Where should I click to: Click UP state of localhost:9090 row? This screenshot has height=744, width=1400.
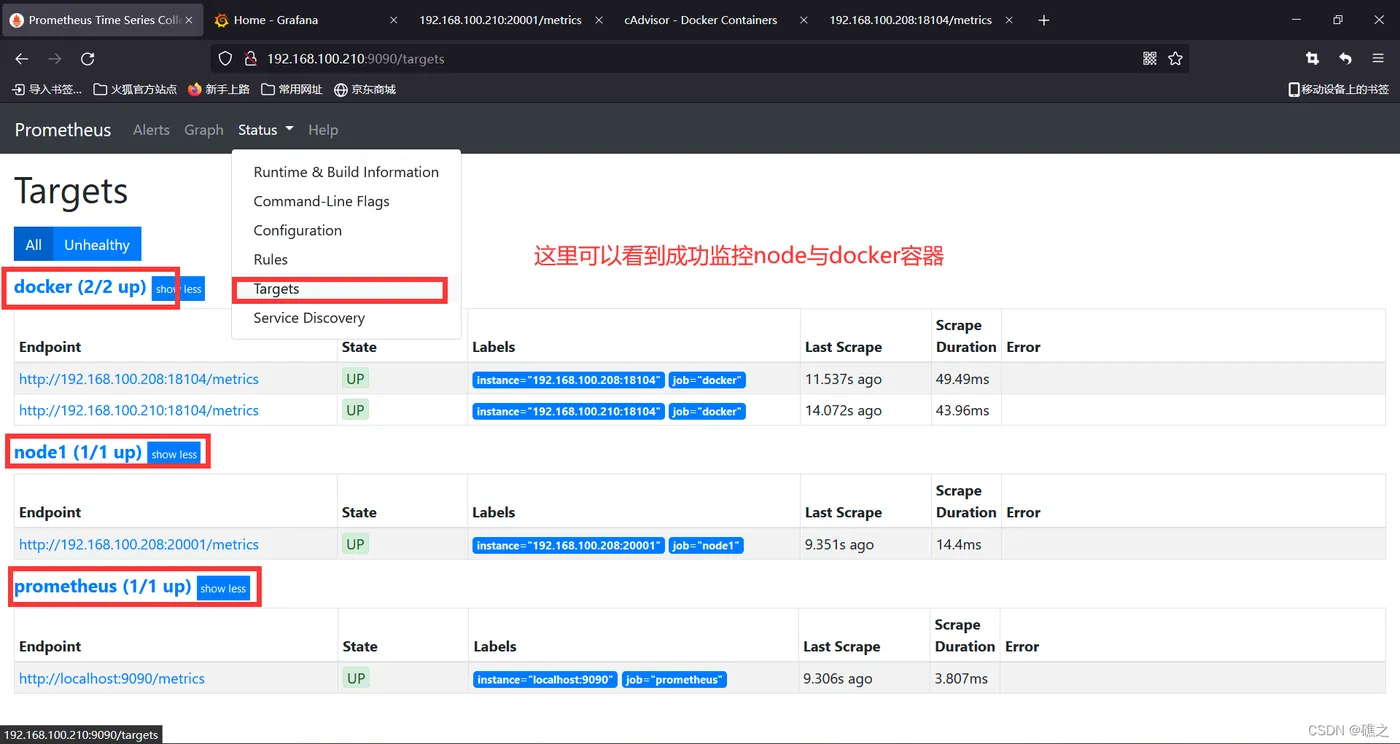[356, 678]
